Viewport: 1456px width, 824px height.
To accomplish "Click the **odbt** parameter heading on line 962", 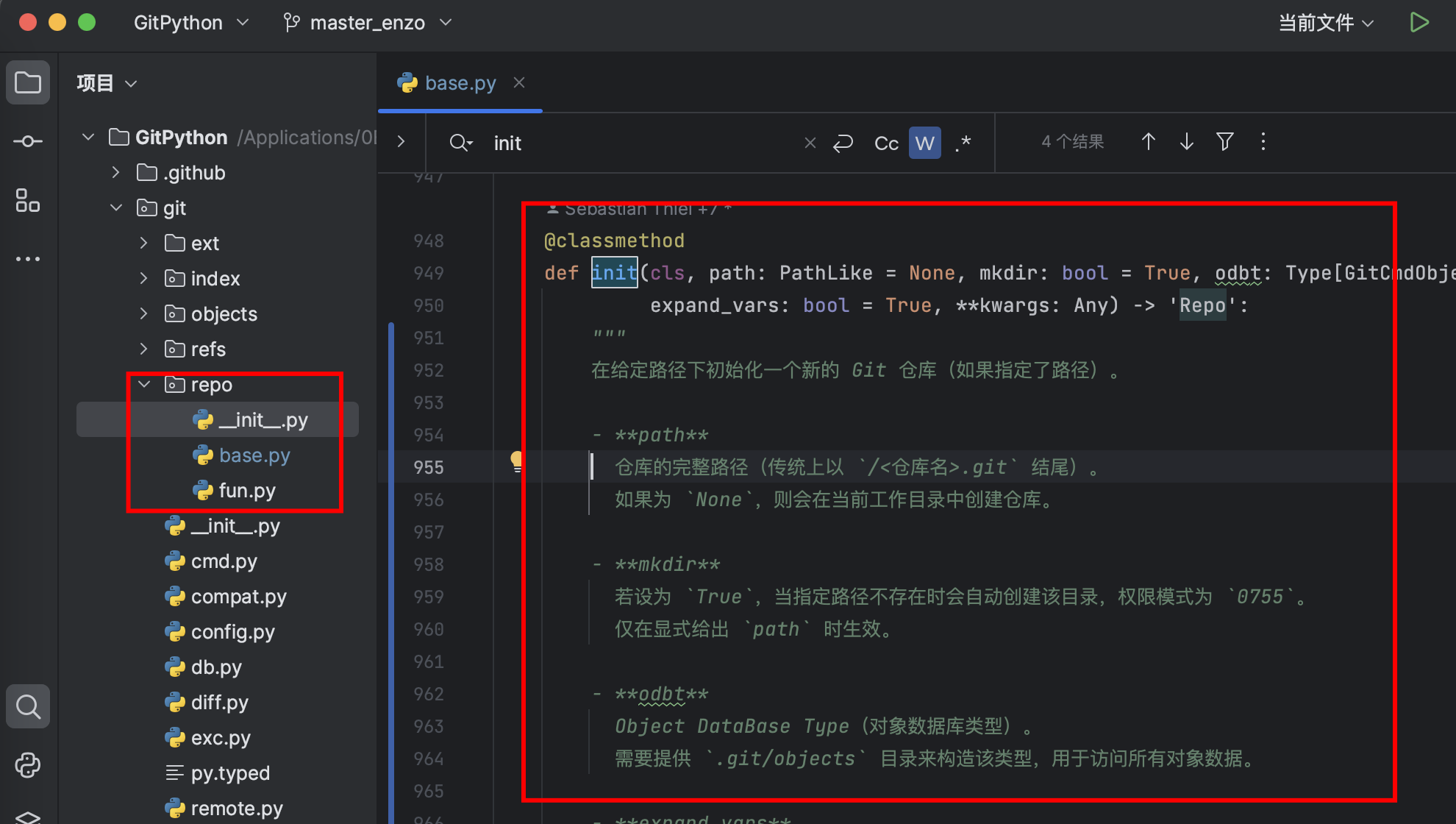I will pyautogui.click(x=662, y=694).
